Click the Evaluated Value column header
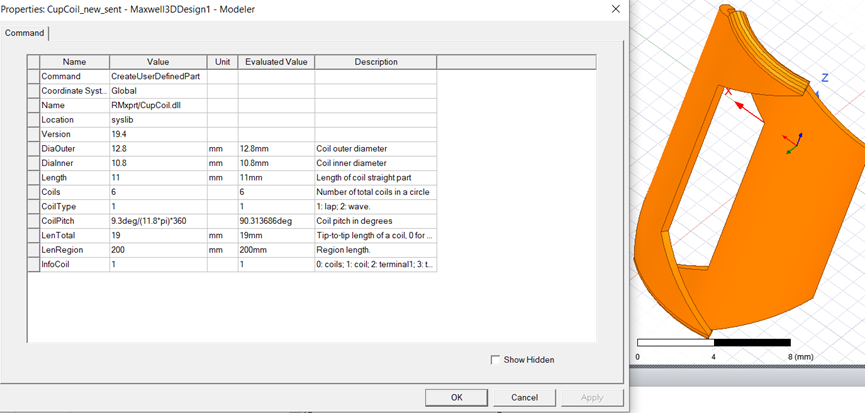This screenshot has height=413, width=865. pyautogui.click(x=276, y=62)
